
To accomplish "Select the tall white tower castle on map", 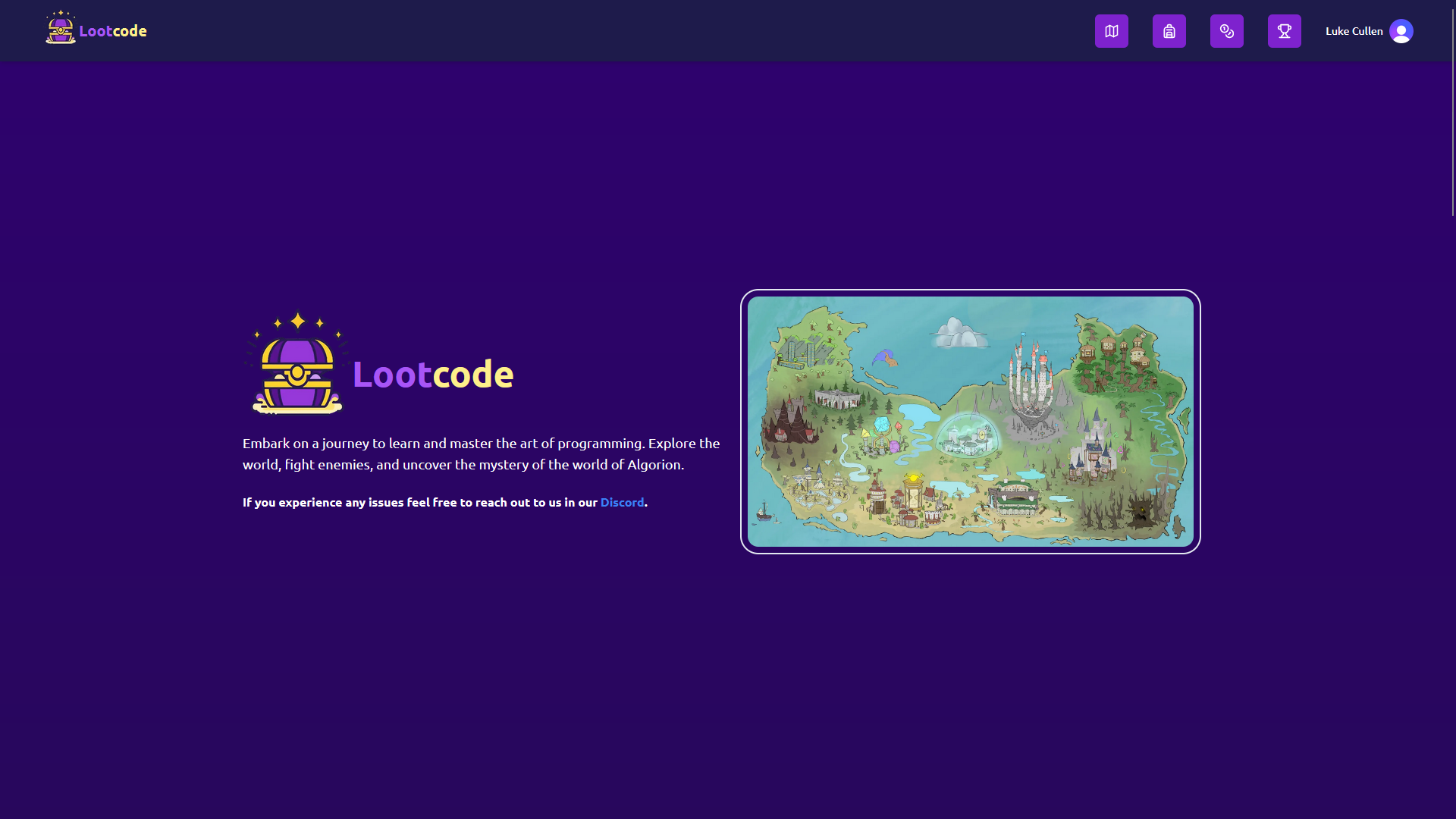I will pos(1030,383).
